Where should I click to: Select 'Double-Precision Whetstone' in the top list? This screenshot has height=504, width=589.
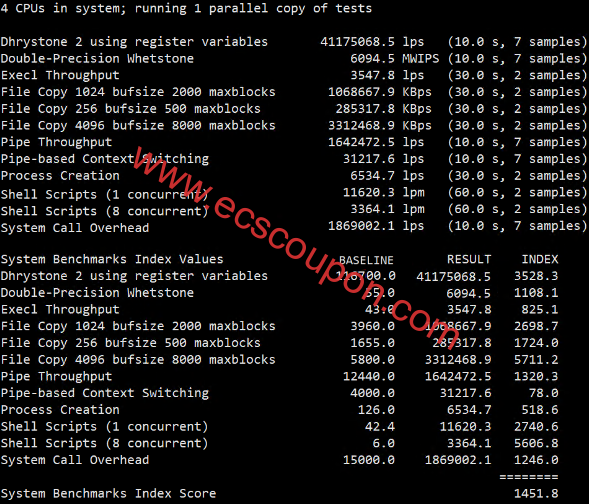97,59
